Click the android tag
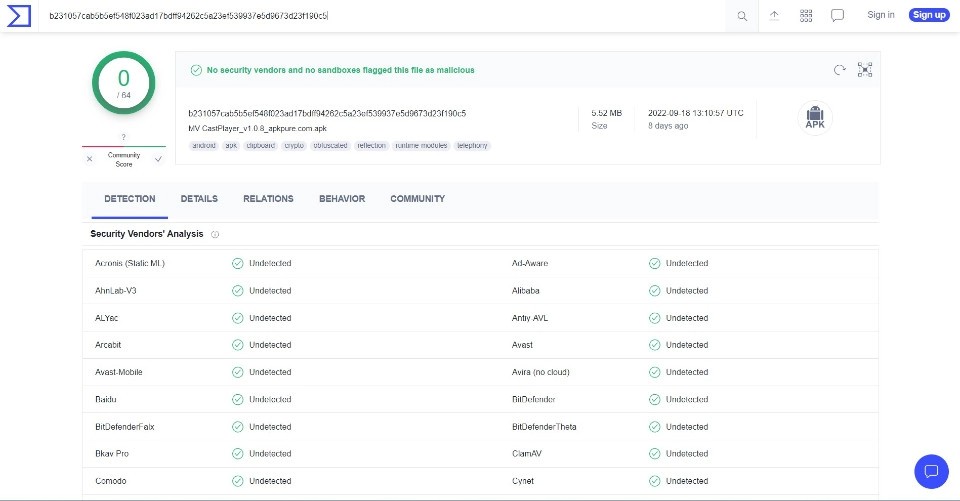960x501 pixels. tap(204, 146)
